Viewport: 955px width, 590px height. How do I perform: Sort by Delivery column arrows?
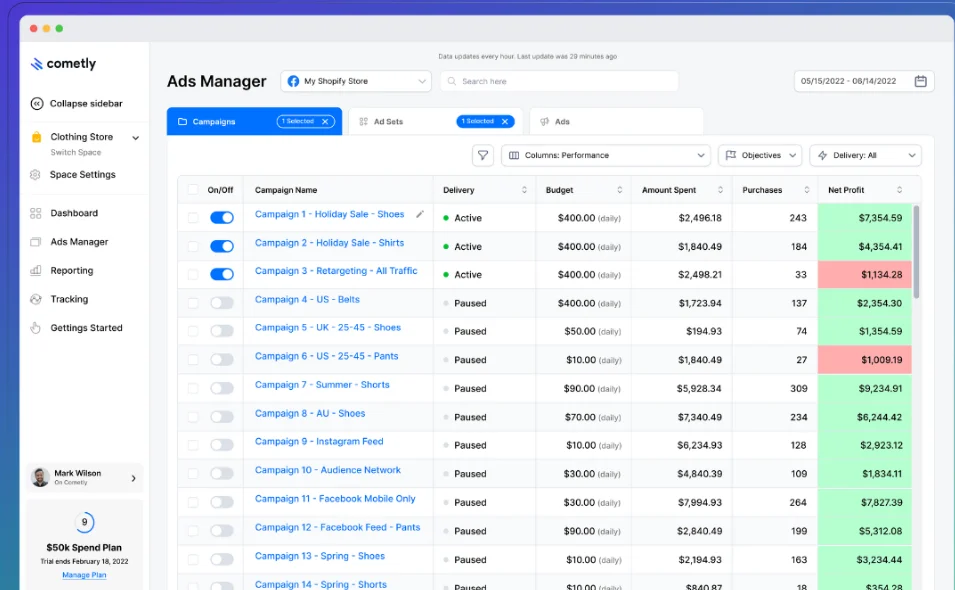524,190
